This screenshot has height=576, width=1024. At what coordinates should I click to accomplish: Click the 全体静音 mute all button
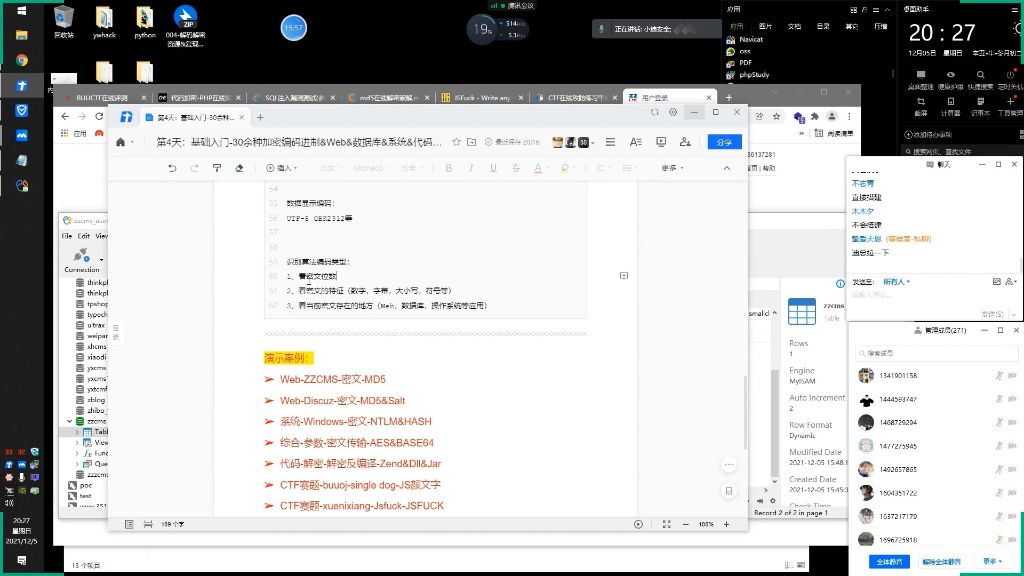(x=889, y=562)
